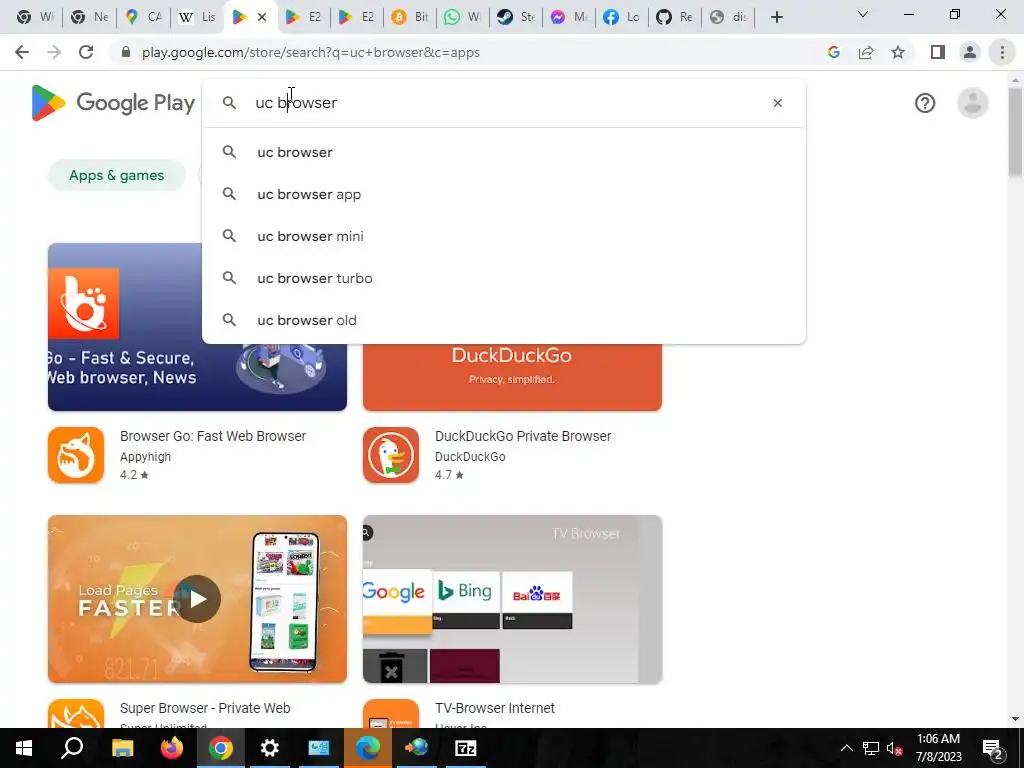Select the 'Apps & games' filter chip
The width and height of the screenshot is (1024, 768).
(x=117, y=175)
